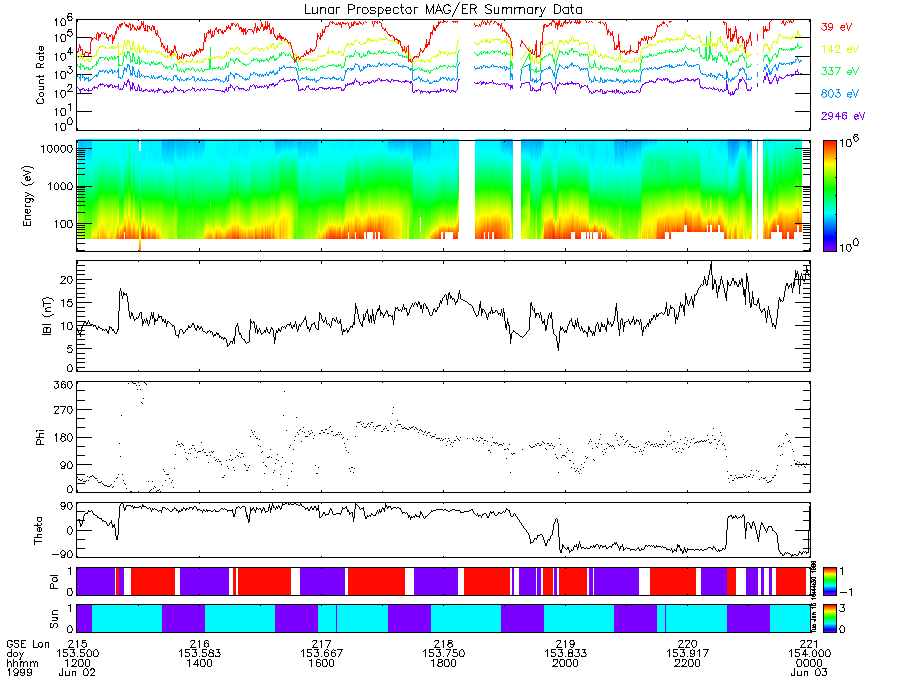Click the '|B| (nT)' axis label

tap(47, 316)
